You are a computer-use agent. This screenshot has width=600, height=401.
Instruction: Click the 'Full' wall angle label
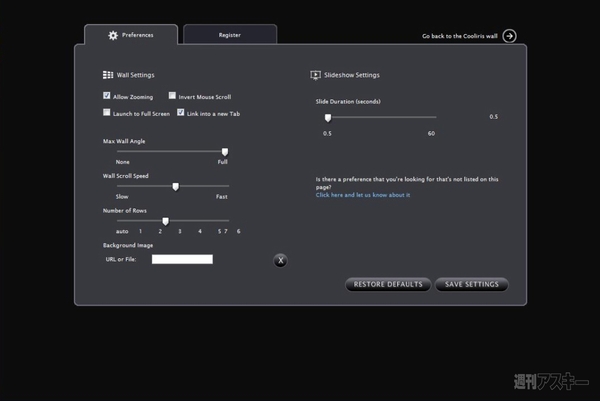pyautogui.click(x=222, y=162)
